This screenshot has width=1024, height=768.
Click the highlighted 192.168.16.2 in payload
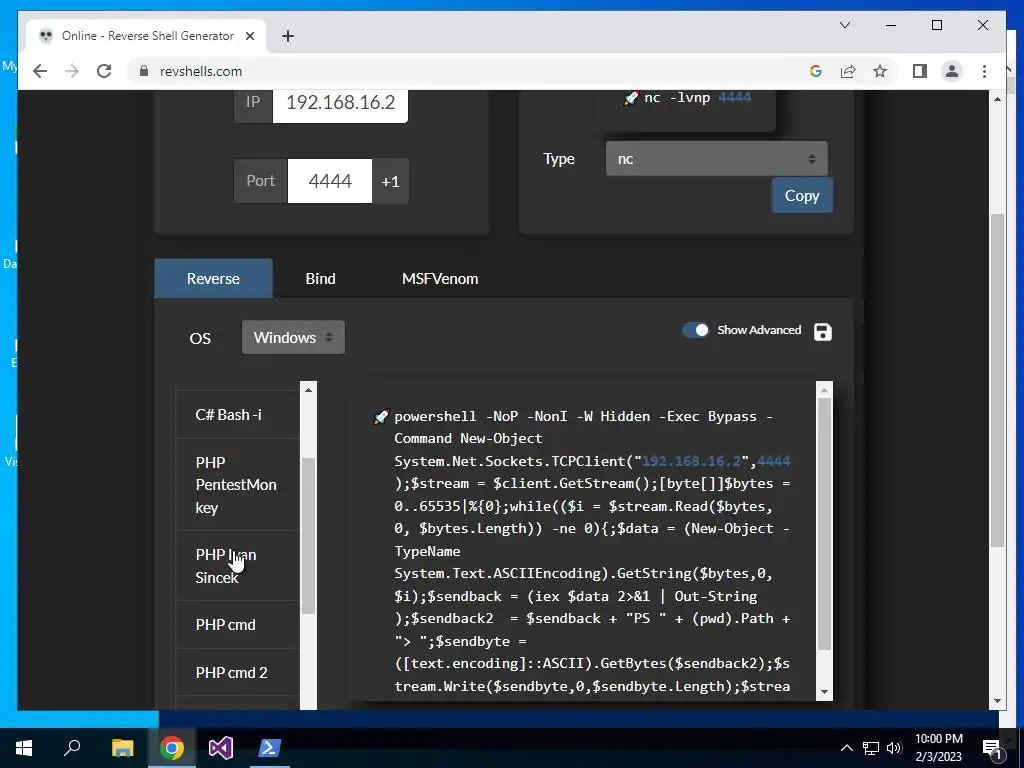pos(691,461)
